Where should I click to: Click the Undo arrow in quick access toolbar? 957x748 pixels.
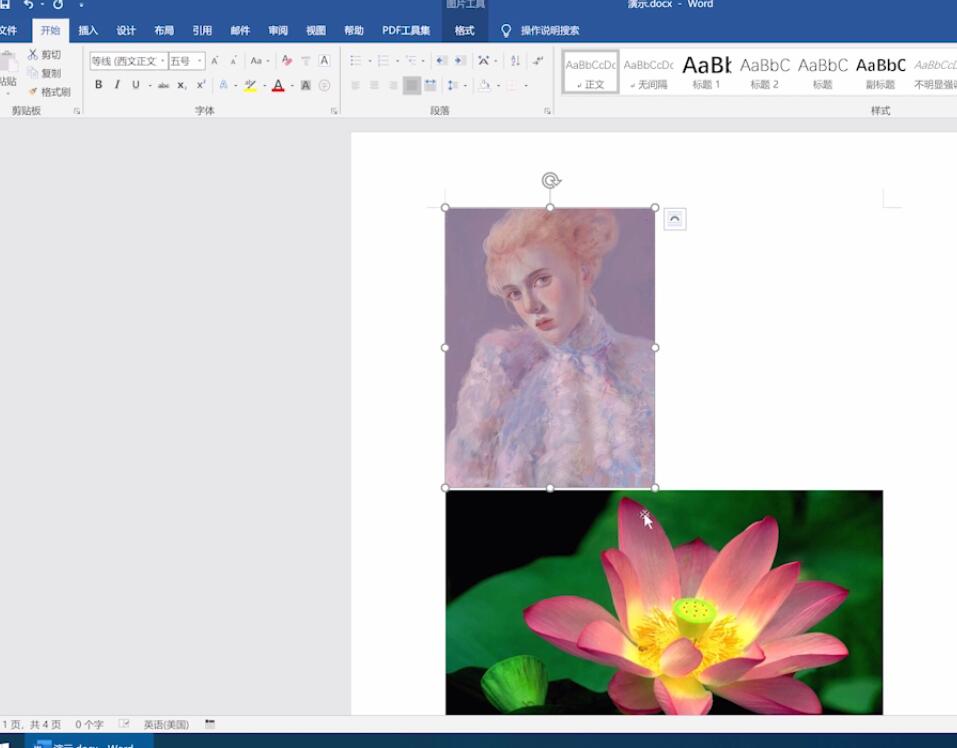(x=28, y=5)
